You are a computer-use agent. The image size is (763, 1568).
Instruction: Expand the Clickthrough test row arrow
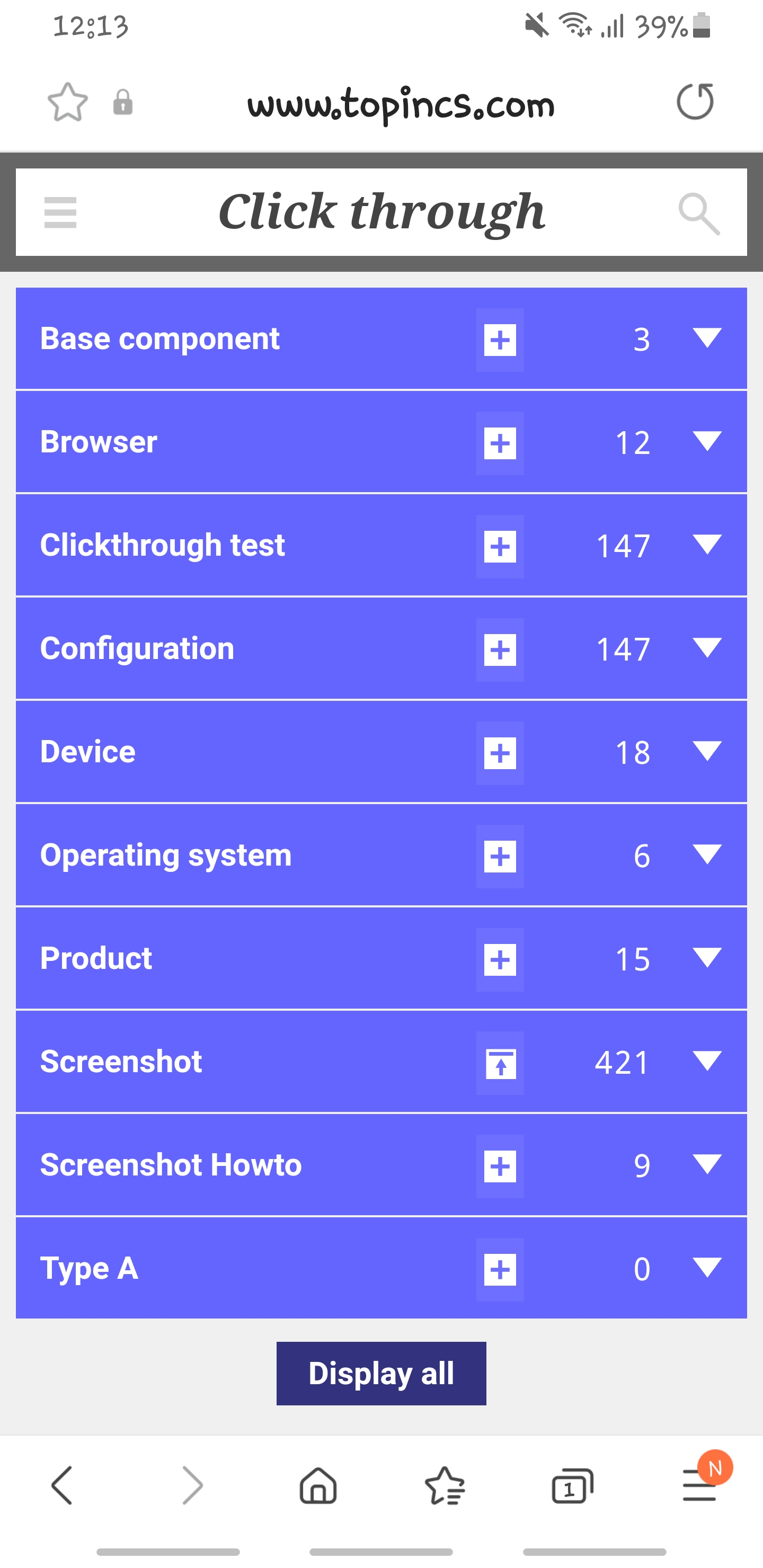(707, 545)
